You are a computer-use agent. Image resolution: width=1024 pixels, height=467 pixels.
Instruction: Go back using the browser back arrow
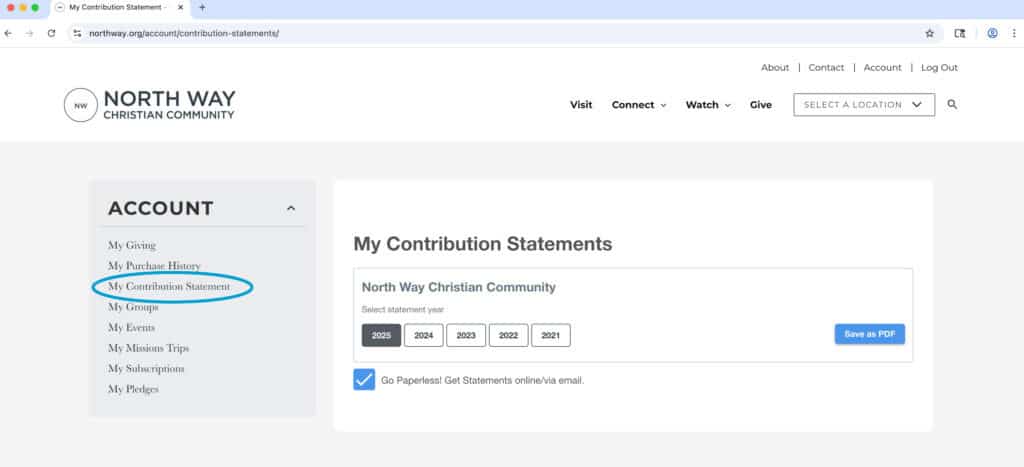(9, 33)
